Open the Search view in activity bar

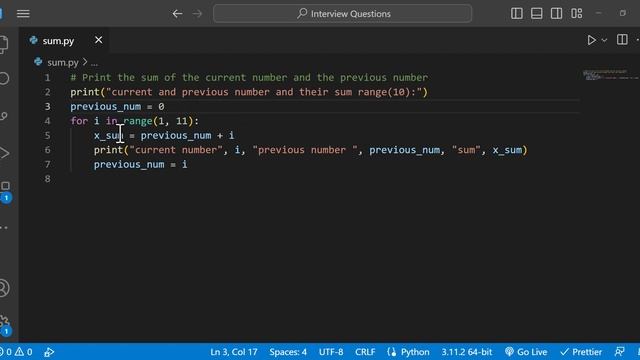(x=4, y=78)
